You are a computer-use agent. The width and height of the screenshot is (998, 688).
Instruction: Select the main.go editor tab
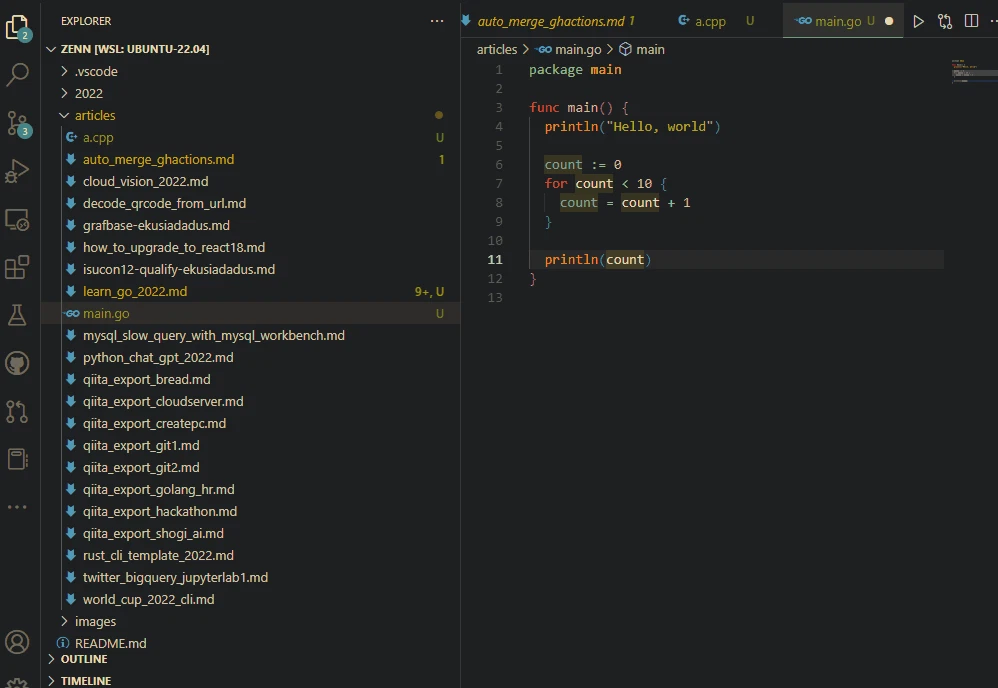(836, 21)
